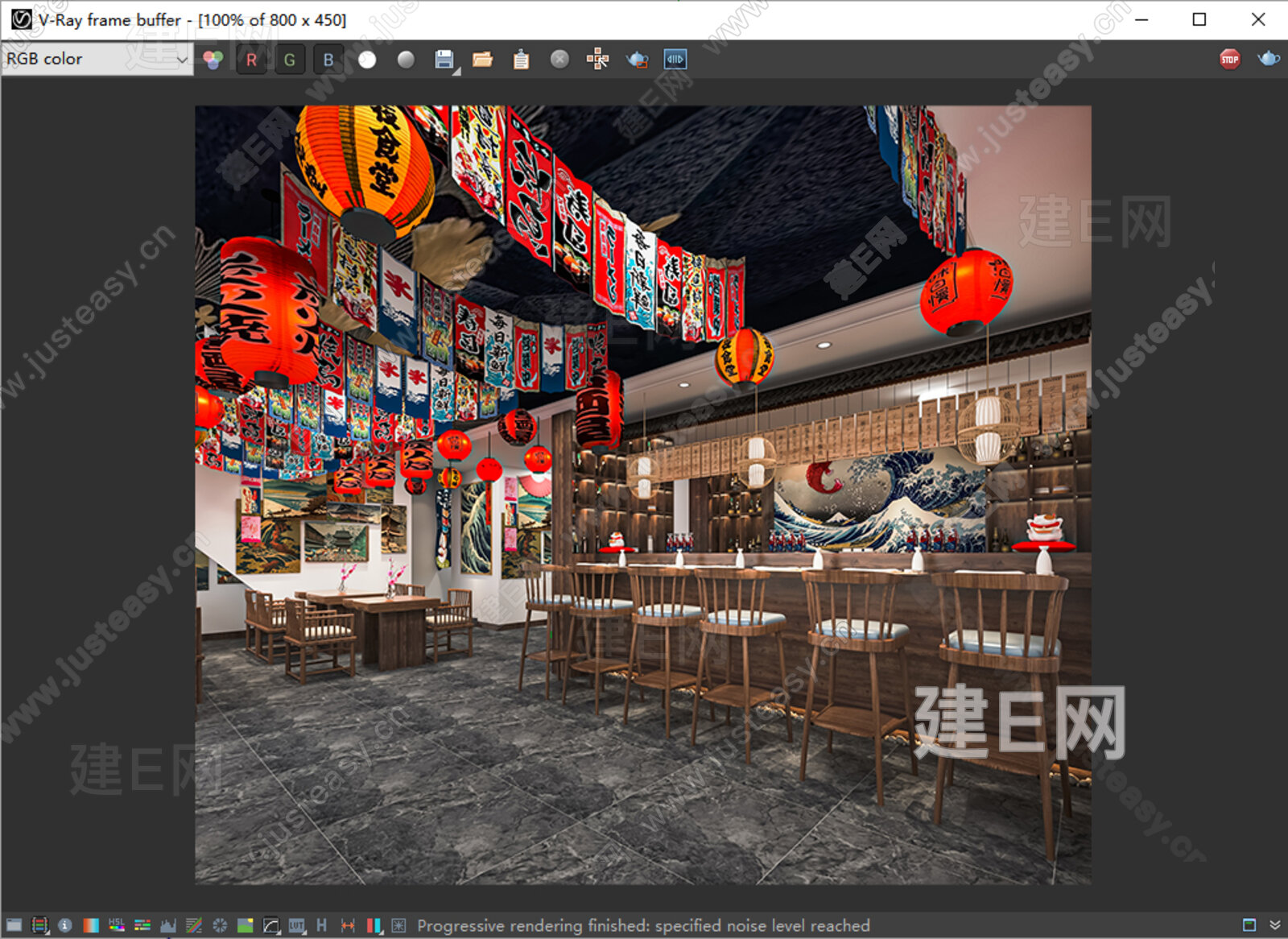This screenshot has width=1288, height=939.
Task: Toggle the blue channel (B) button
Action: [328, 60]
